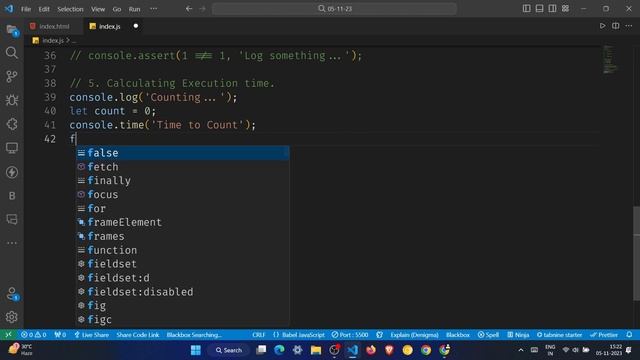Viewport: 640px width, 360px height.
Task: Open the Source Control view
Action: 12,76
